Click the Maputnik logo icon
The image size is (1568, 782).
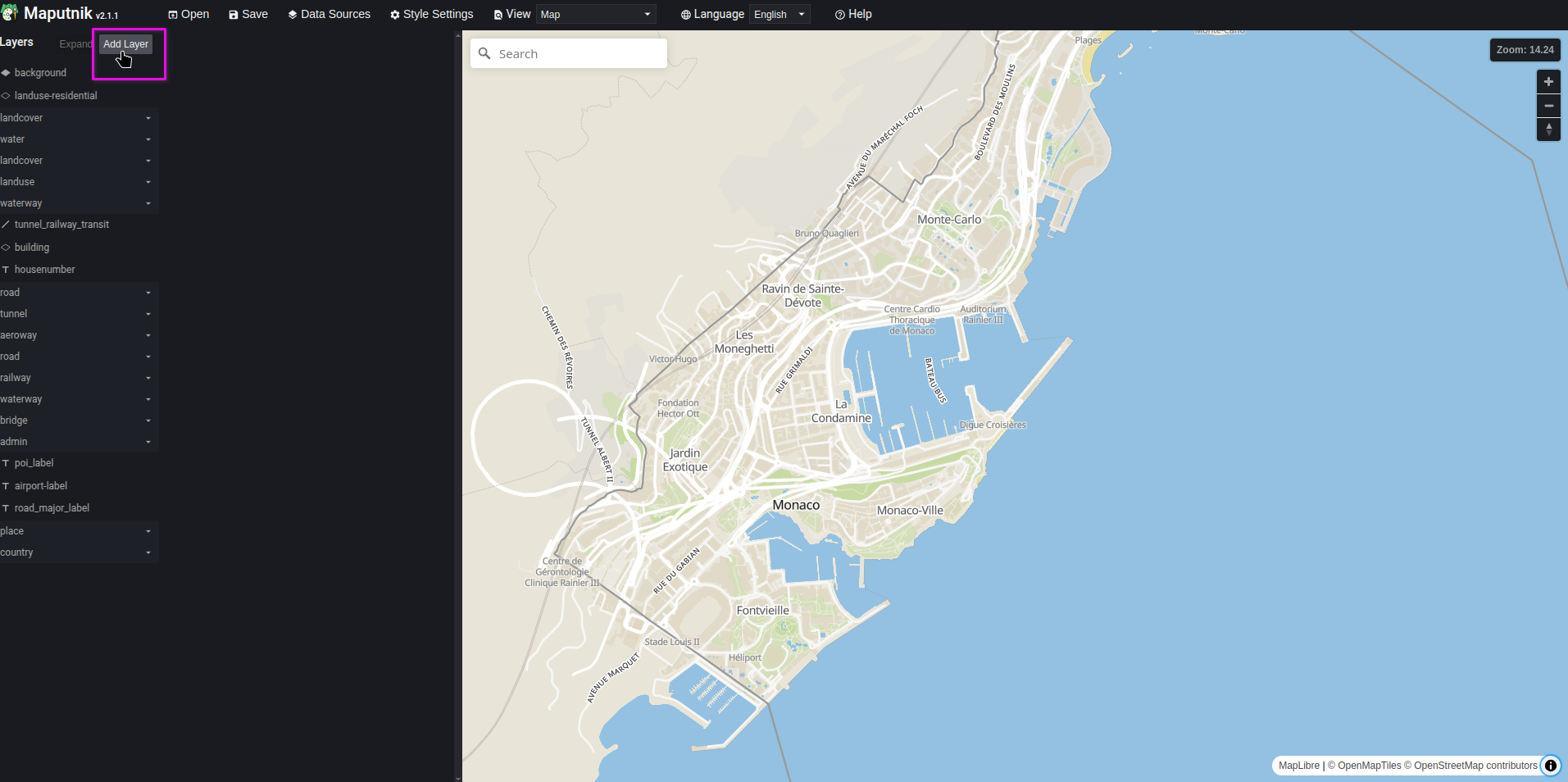[10, 13]
